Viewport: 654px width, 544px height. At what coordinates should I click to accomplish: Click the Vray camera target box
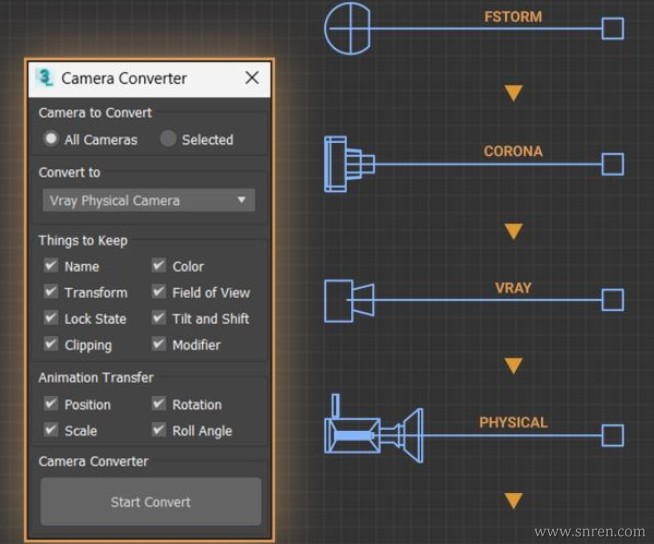613,300
